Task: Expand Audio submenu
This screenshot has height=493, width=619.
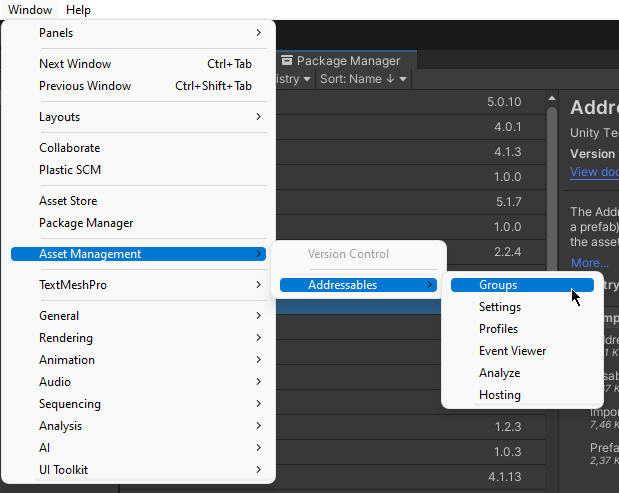Action: click(x=139, y=382)
